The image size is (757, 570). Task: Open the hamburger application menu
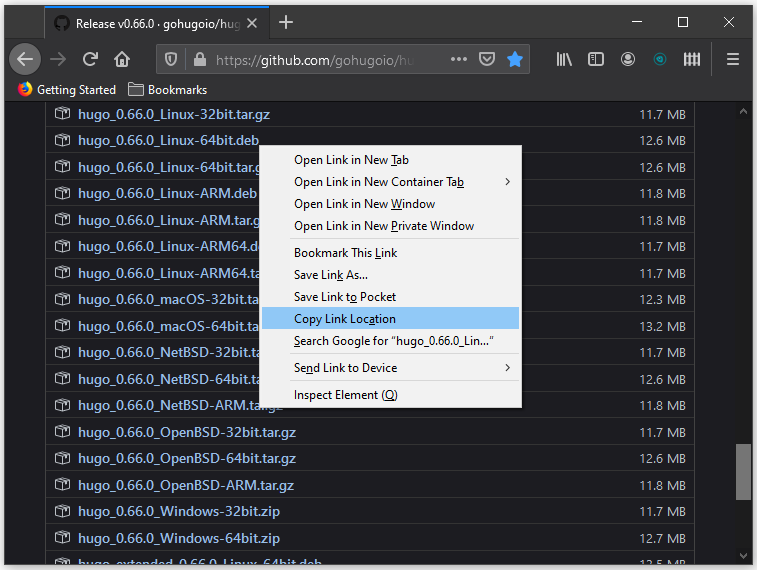pos(733,59)
